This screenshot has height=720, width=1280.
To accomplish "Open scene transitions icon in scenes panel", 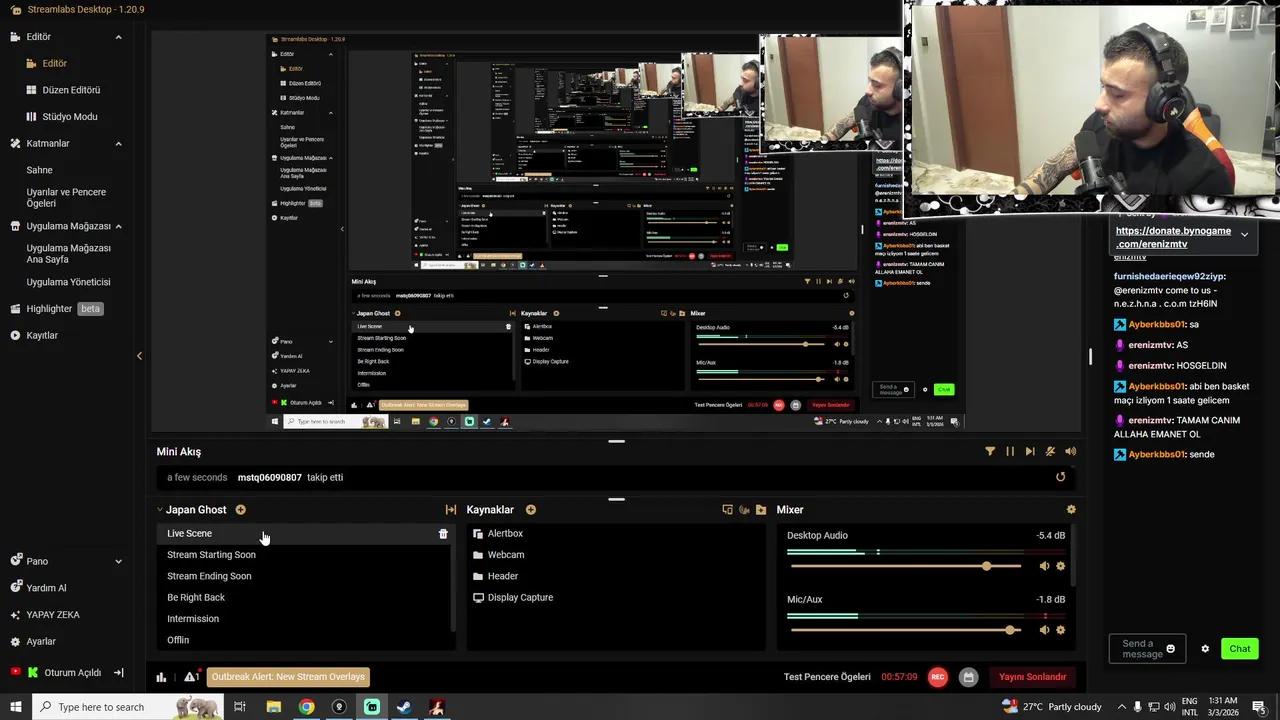I will (451, 510).
